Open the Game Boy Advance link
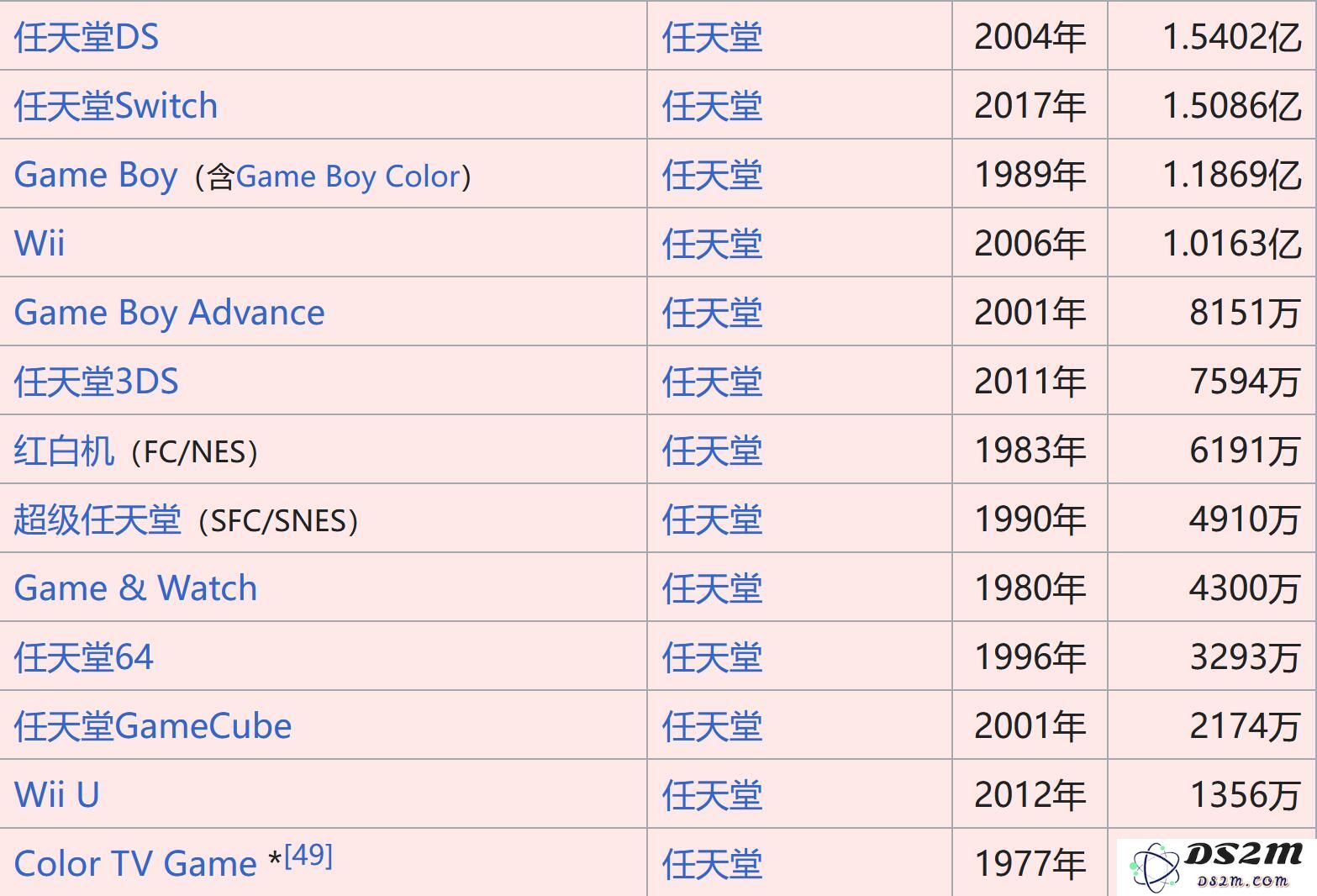1317x896 pixels. 170,313
